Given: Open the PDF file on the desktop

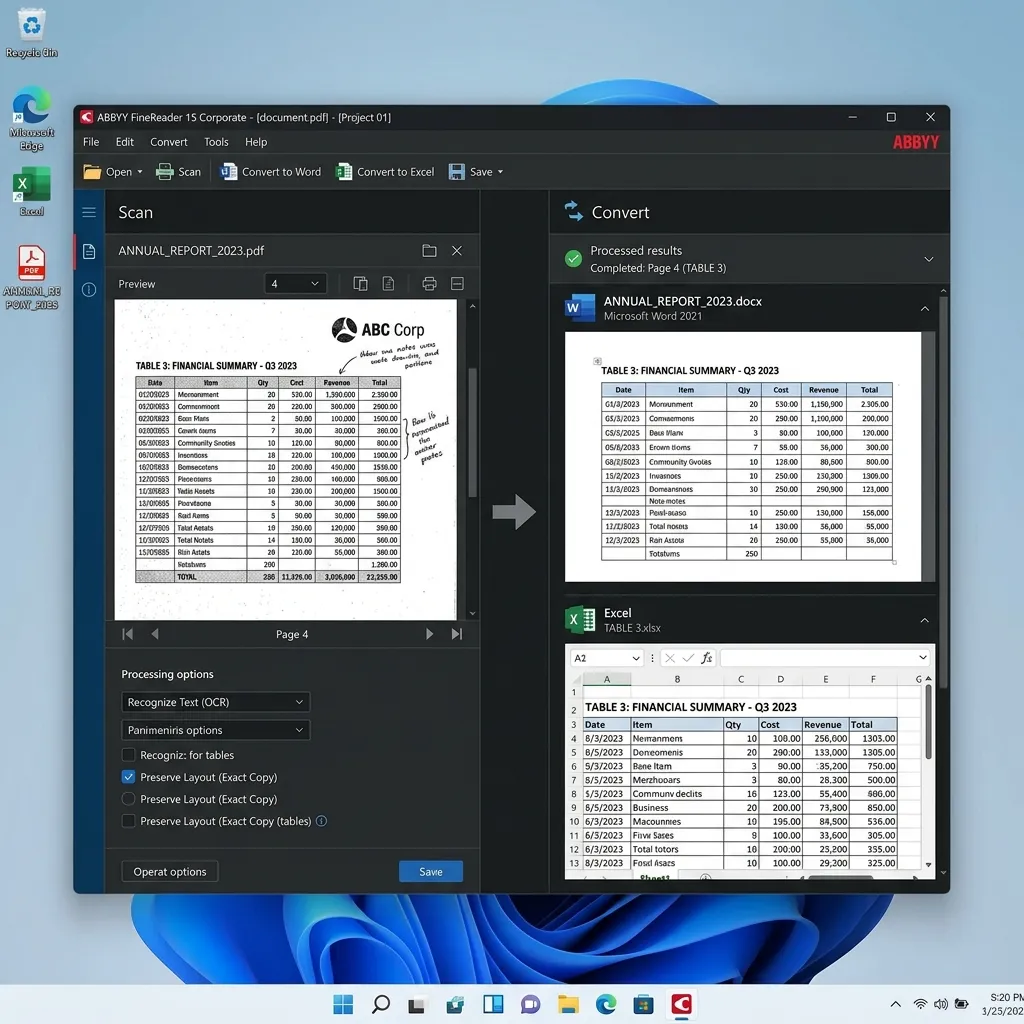Looking at the screenshot, I should [31, 278].
